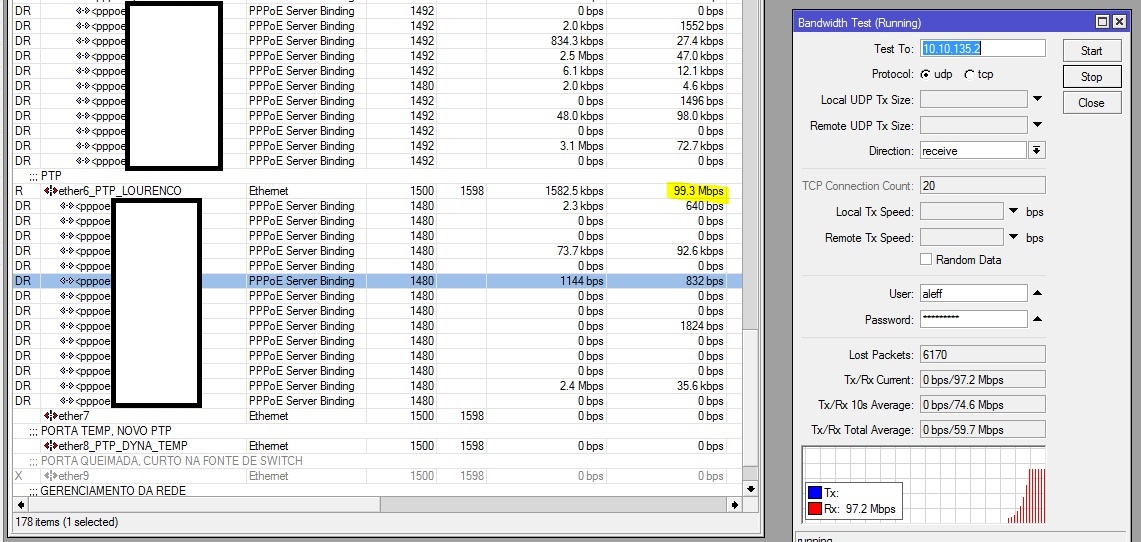Click the ether8_PTP_DYNA_TEMP interface icon
Image resolution: width=1141 pixels, height=542 pixels.
click(x=50, y=446)
